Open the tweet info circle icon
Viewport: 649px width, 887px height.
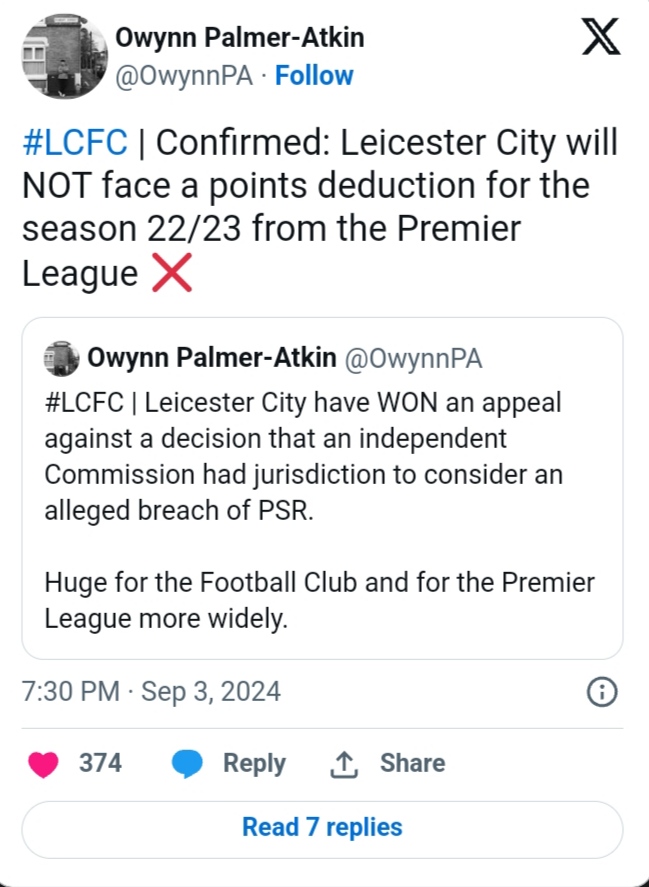[x=601, y=691]
